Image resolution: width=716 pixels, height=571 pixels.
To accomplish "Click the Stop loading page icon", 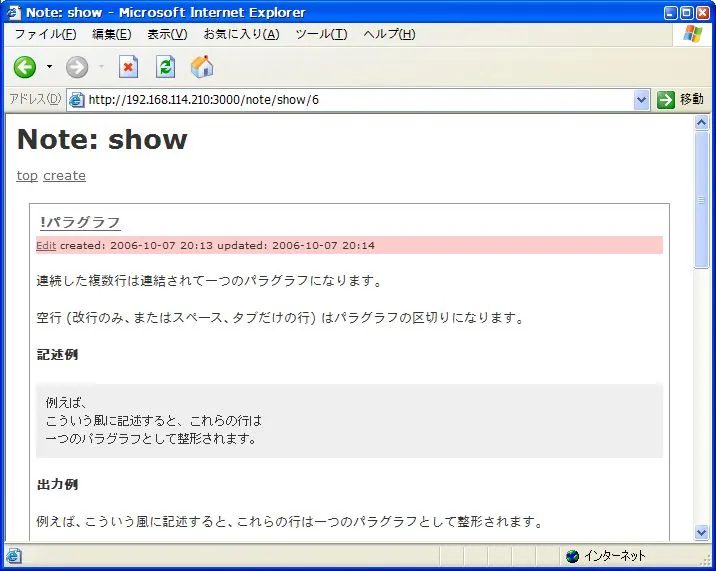I will [128, 67].
